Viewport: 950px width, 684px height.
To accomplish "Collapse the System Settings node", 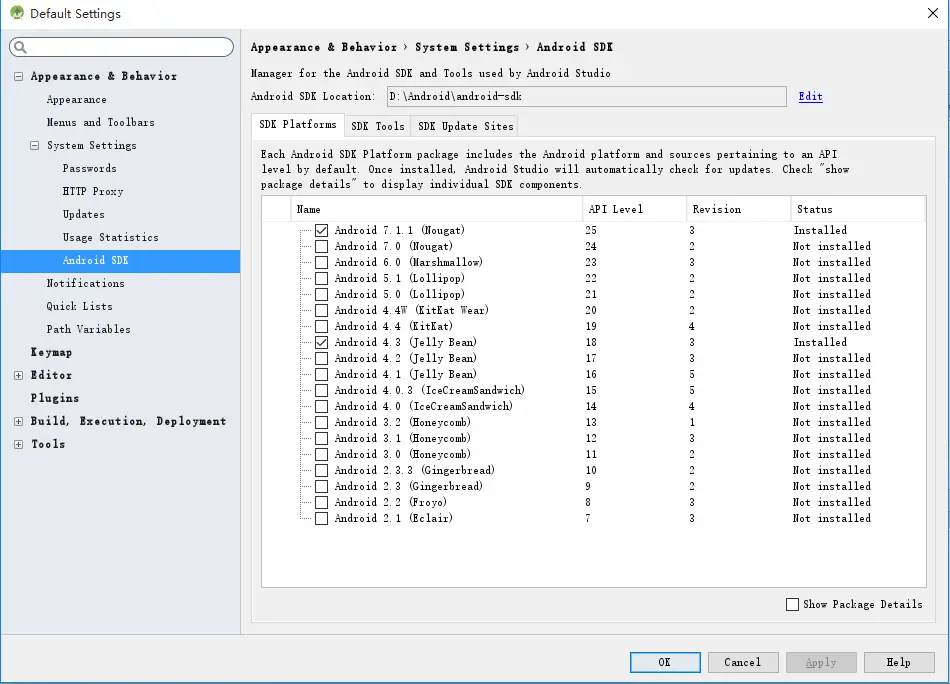I will point(35,145).
